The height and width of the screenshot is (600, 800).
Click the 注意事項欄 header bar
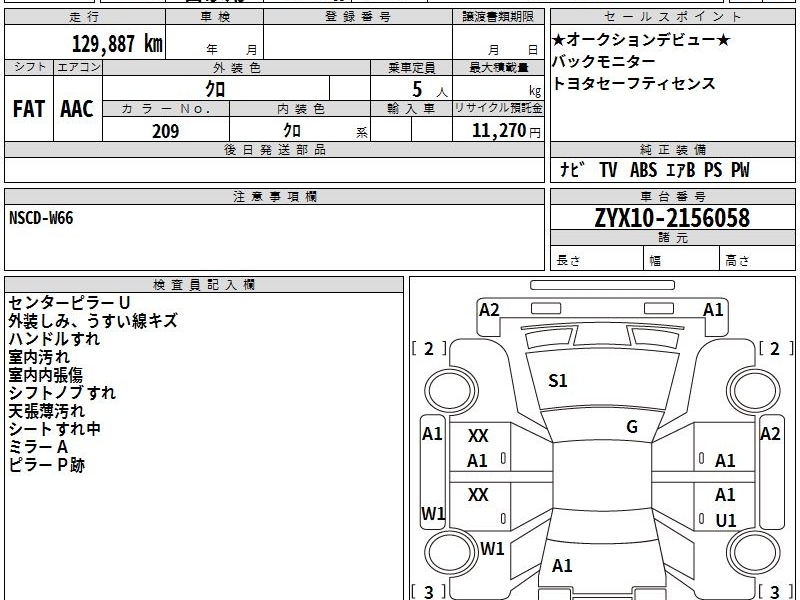pyautogui.click(x=274, y=196)
